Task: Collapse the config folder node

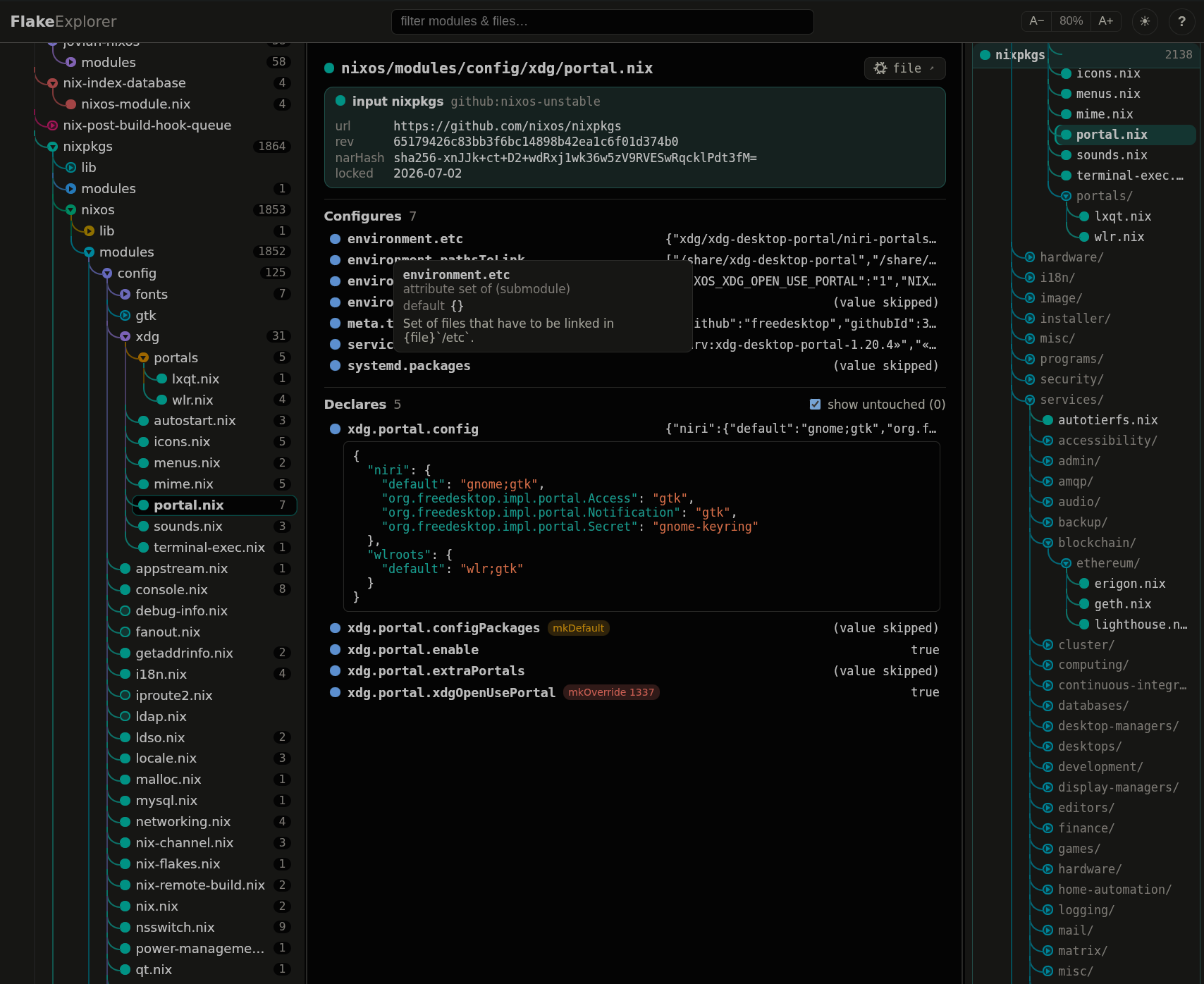Action: [x=107, y=273]
